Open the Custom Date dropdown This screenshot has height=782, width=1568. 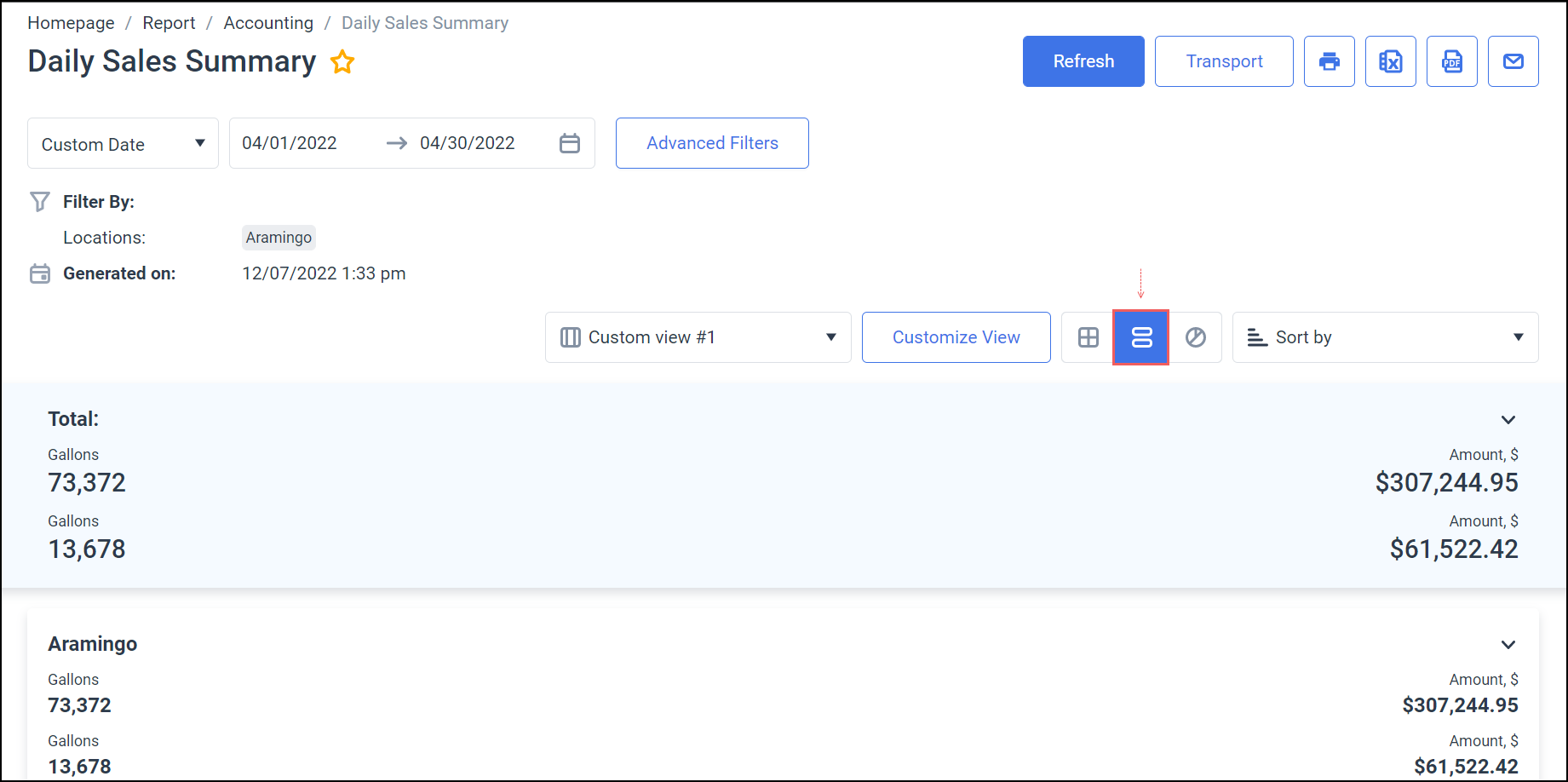(x=123, y=144)
